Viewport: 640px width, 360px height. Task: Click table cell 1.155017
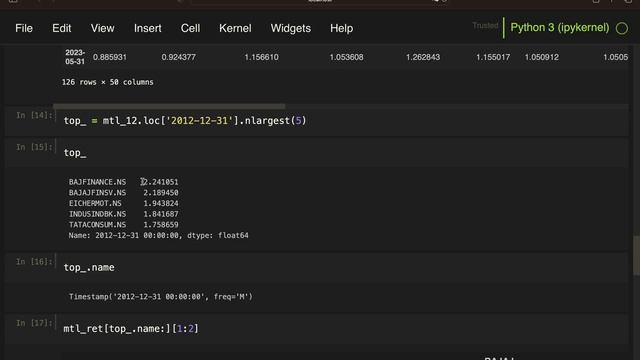point(493,57)
